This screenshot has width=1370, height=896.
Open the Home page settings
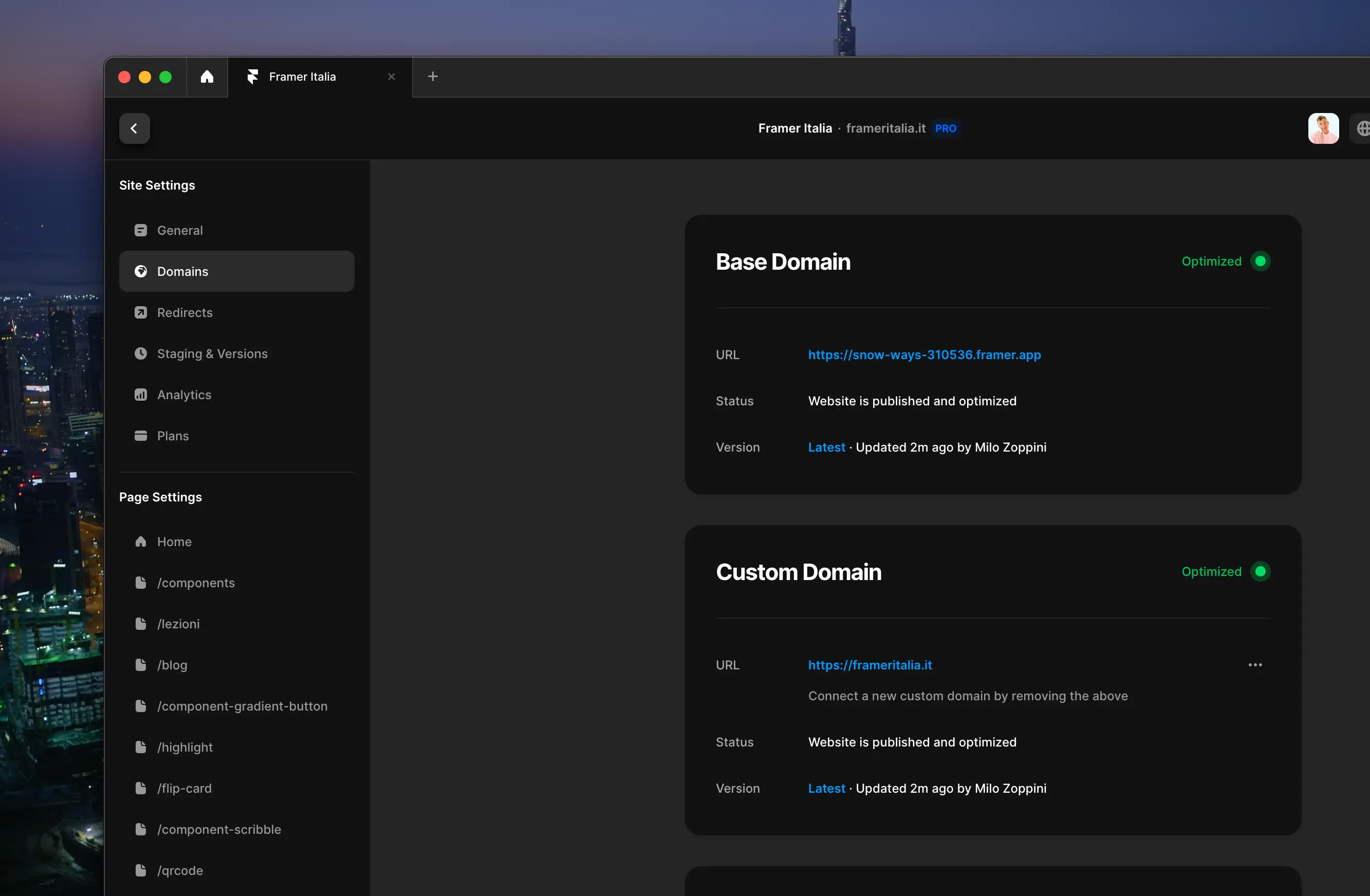tap(174, 542)
